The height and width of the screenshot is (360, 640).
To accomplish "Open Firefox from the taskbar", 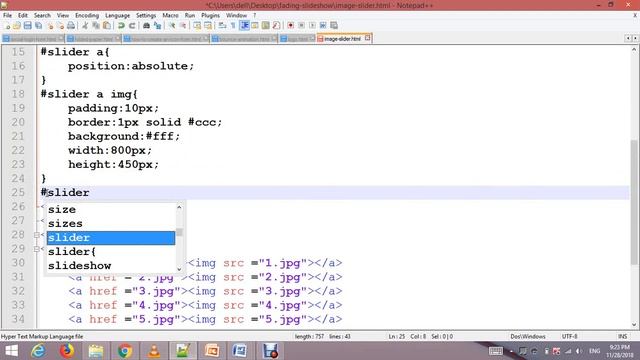I will tap(67, 351).
